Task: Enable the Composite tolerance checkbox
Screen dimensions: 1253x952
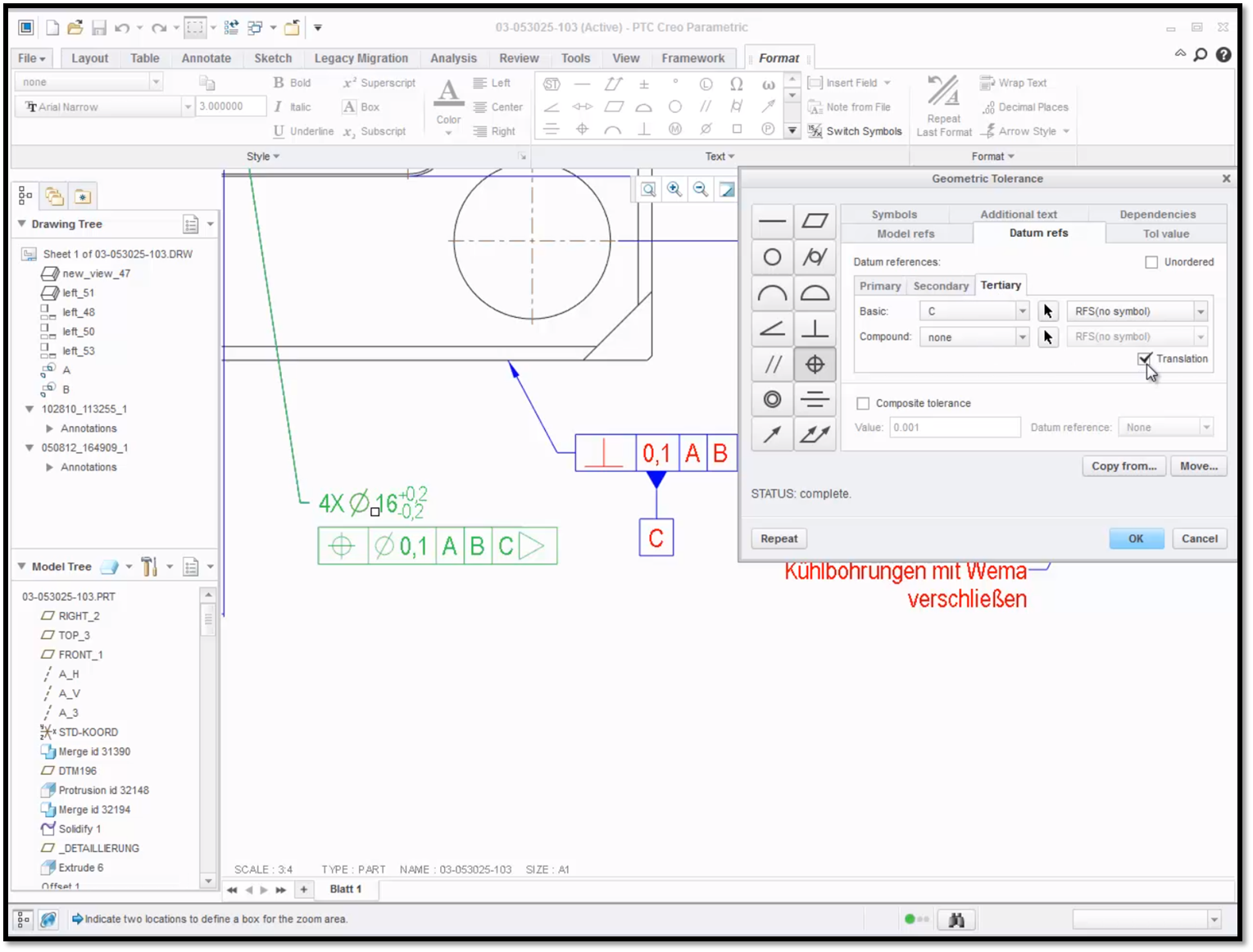Action: pyautogui.click(x=863, y=403)
